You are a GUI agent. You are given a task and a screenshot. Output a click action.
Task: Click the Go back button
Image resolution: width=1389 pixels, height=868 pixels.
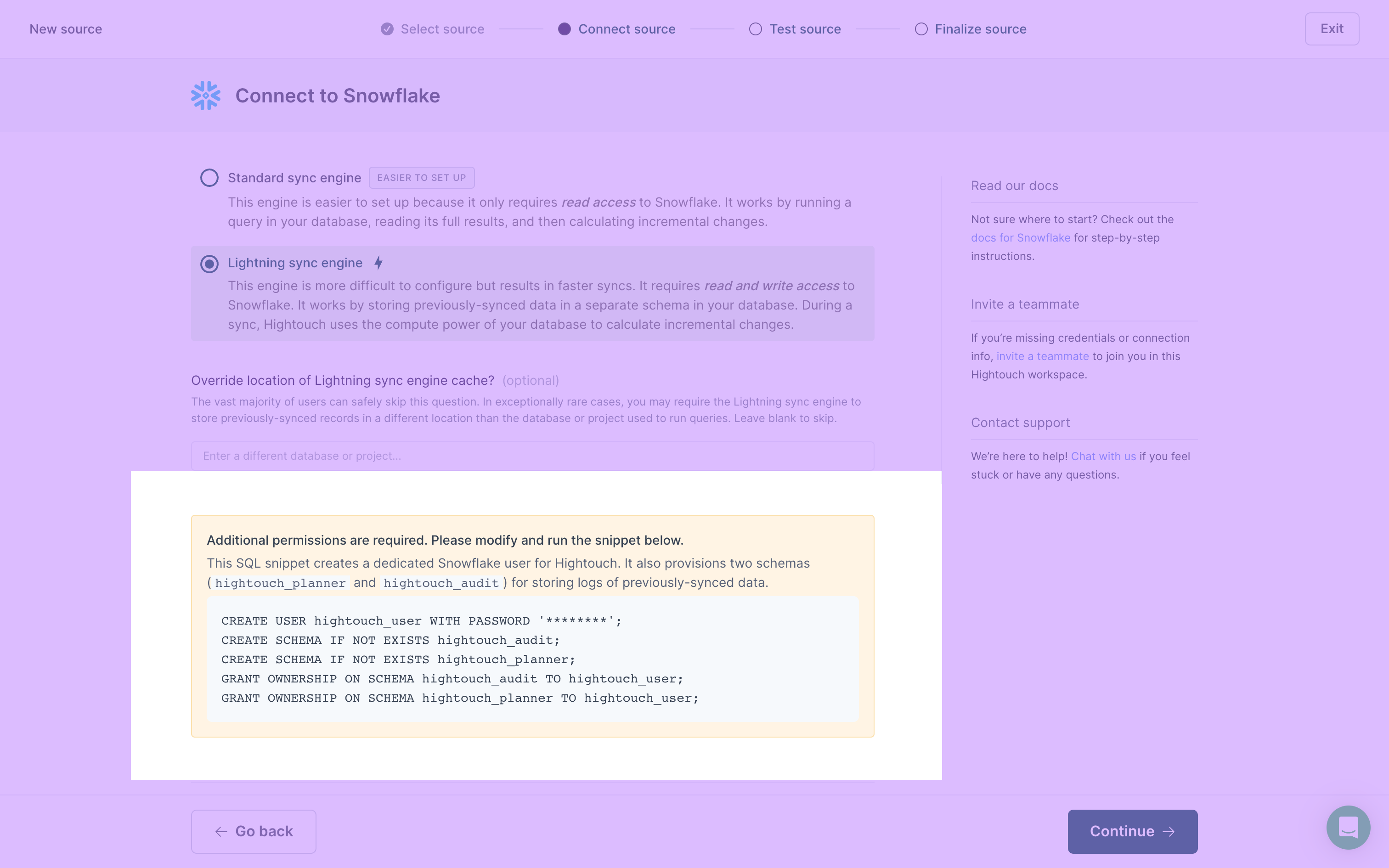point(253,831)
